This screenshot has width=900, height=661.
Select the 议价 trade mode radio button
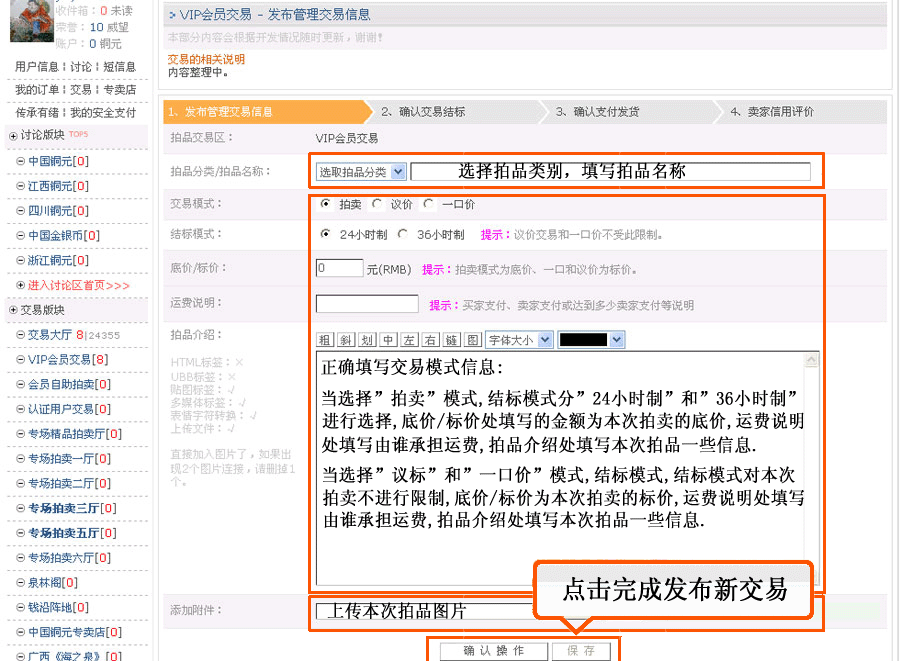(x=377, y=204)
